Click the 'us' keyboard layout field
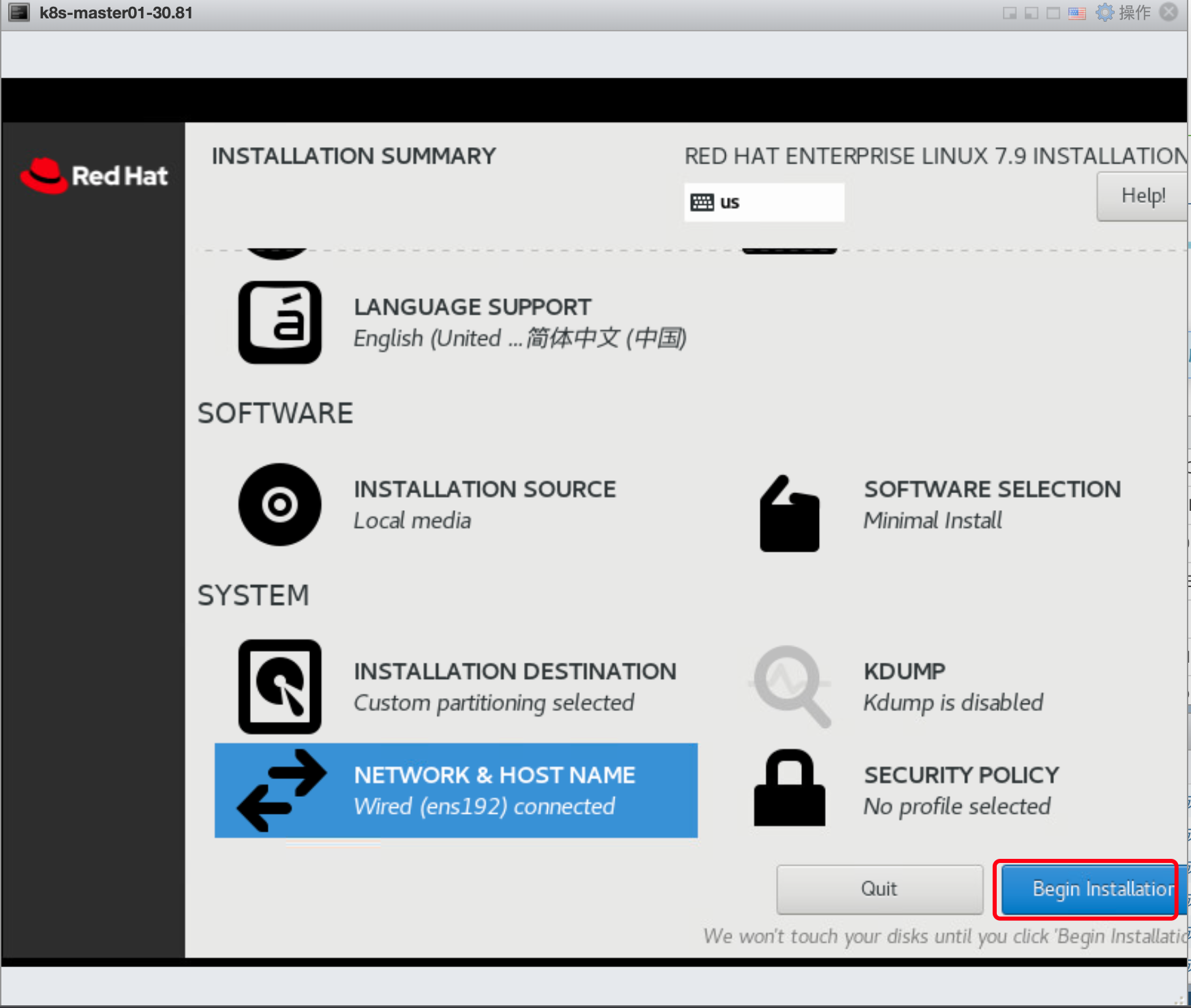 click(x=764, y=202)
